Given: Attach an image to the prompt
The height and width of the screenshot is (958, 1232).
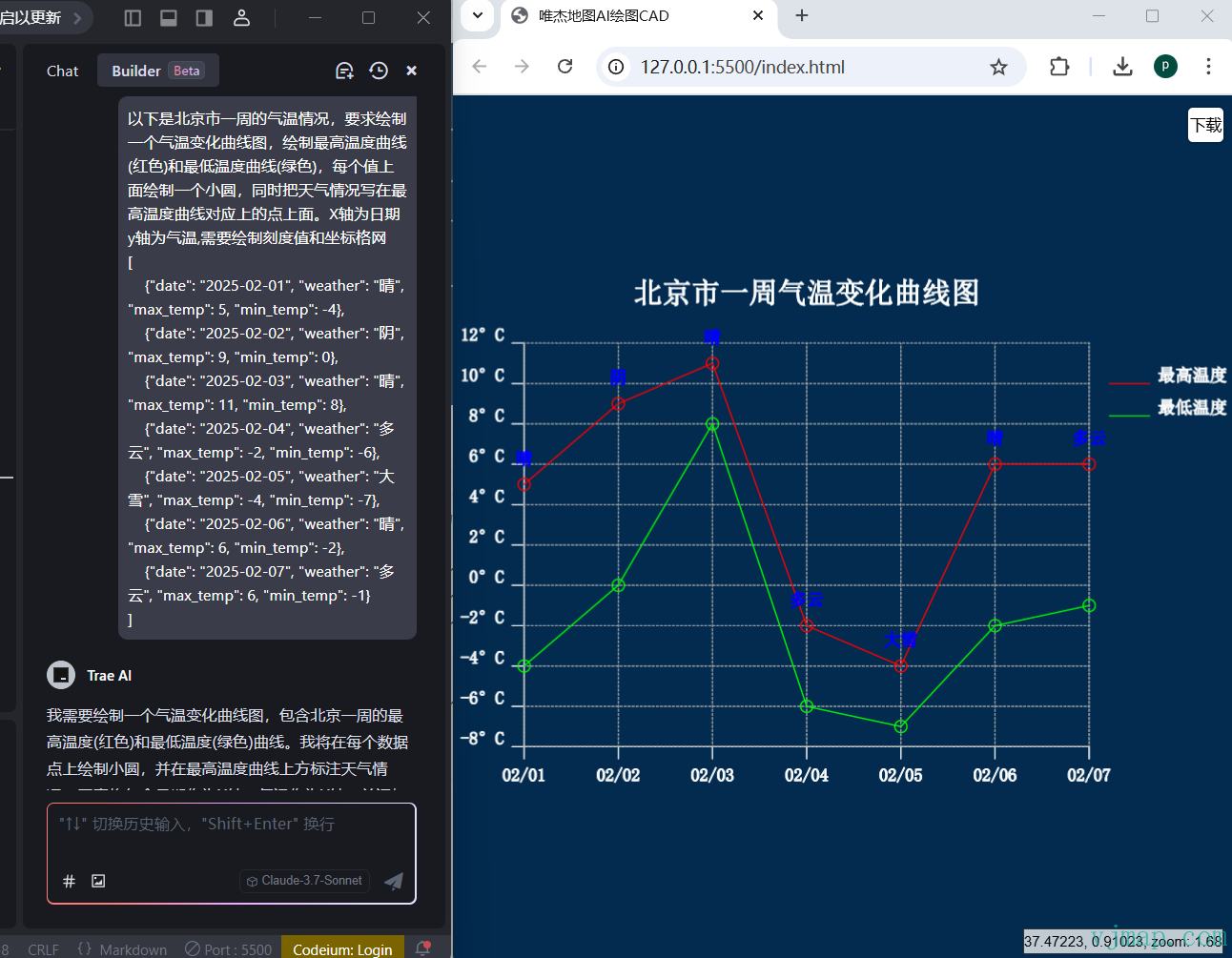Looking at the screenshot, I should pos(98,881).
